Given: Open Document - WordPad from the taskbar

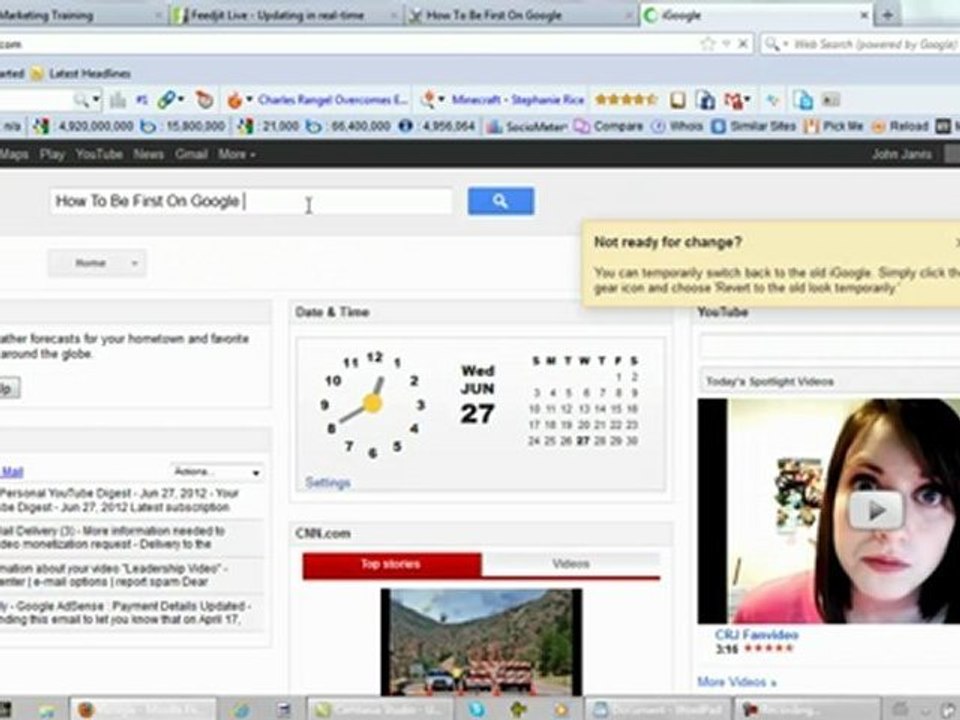Looking at the screenshot, I should coord(658,709).
